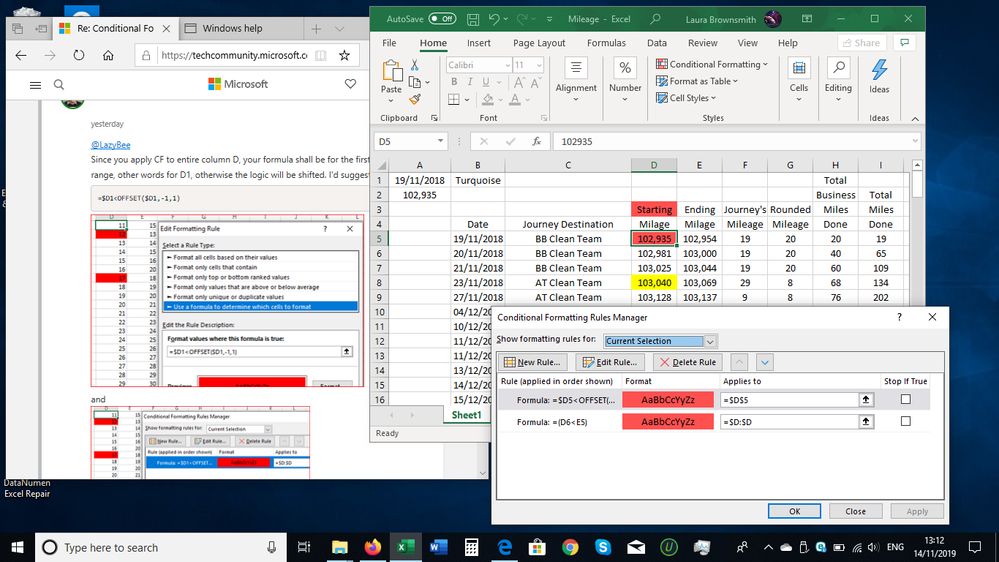Click the Format Painter brush icon
Screen dimensions: 999x562
click(x=415, y=99)
